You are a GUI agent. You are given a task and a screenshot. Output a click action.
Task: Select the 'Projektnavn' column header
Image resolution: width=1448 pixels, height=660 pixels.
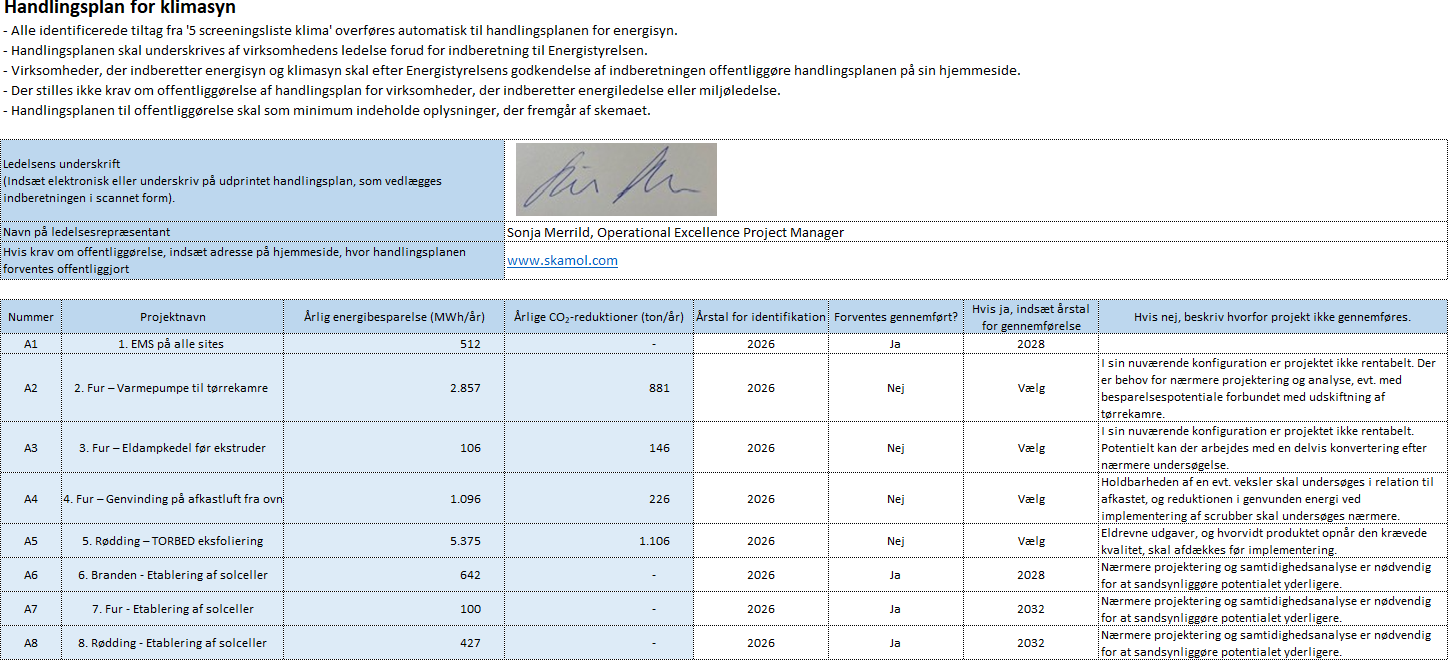click(173, 317)
